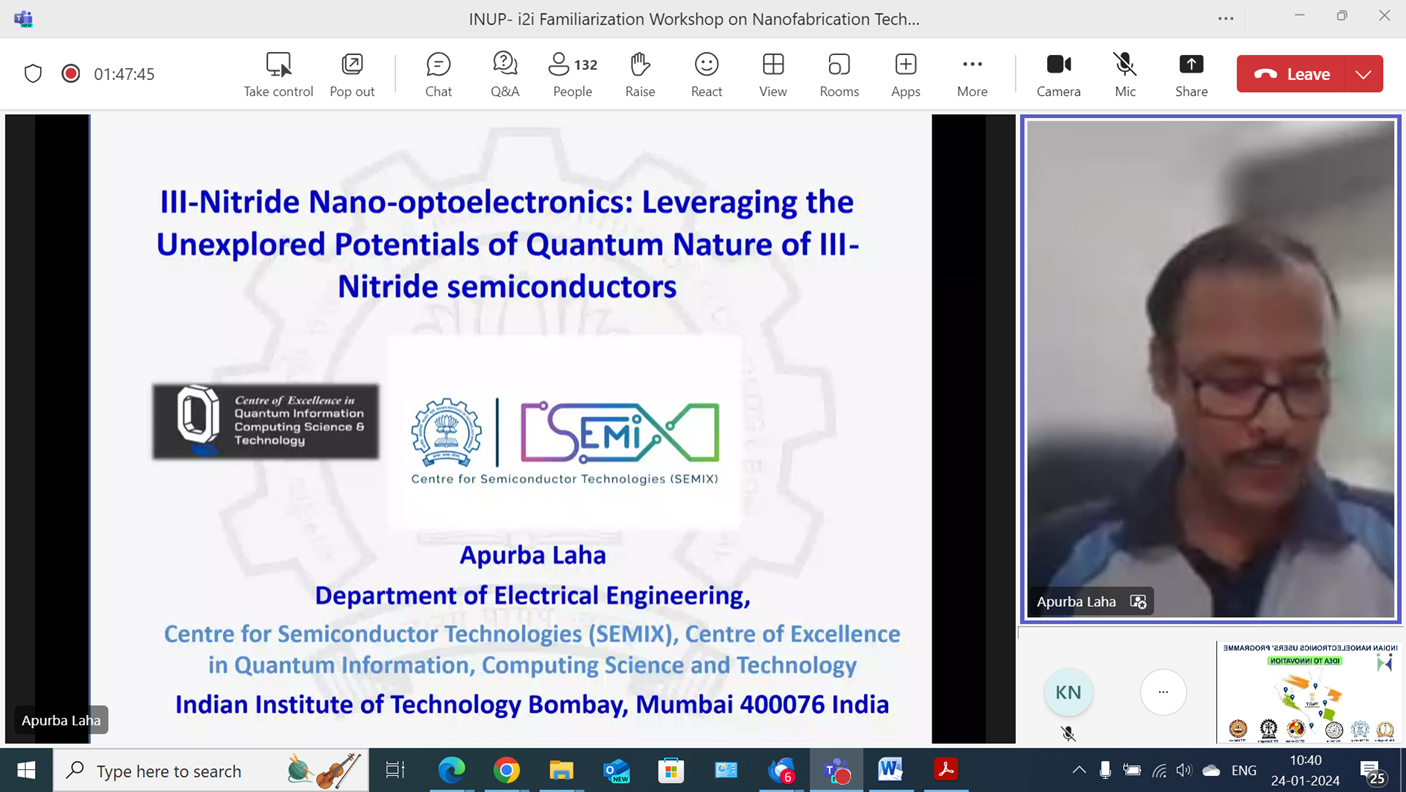Open the More actions menu
Viewport: 1406px width, 792px height.
tap(972, 75)
